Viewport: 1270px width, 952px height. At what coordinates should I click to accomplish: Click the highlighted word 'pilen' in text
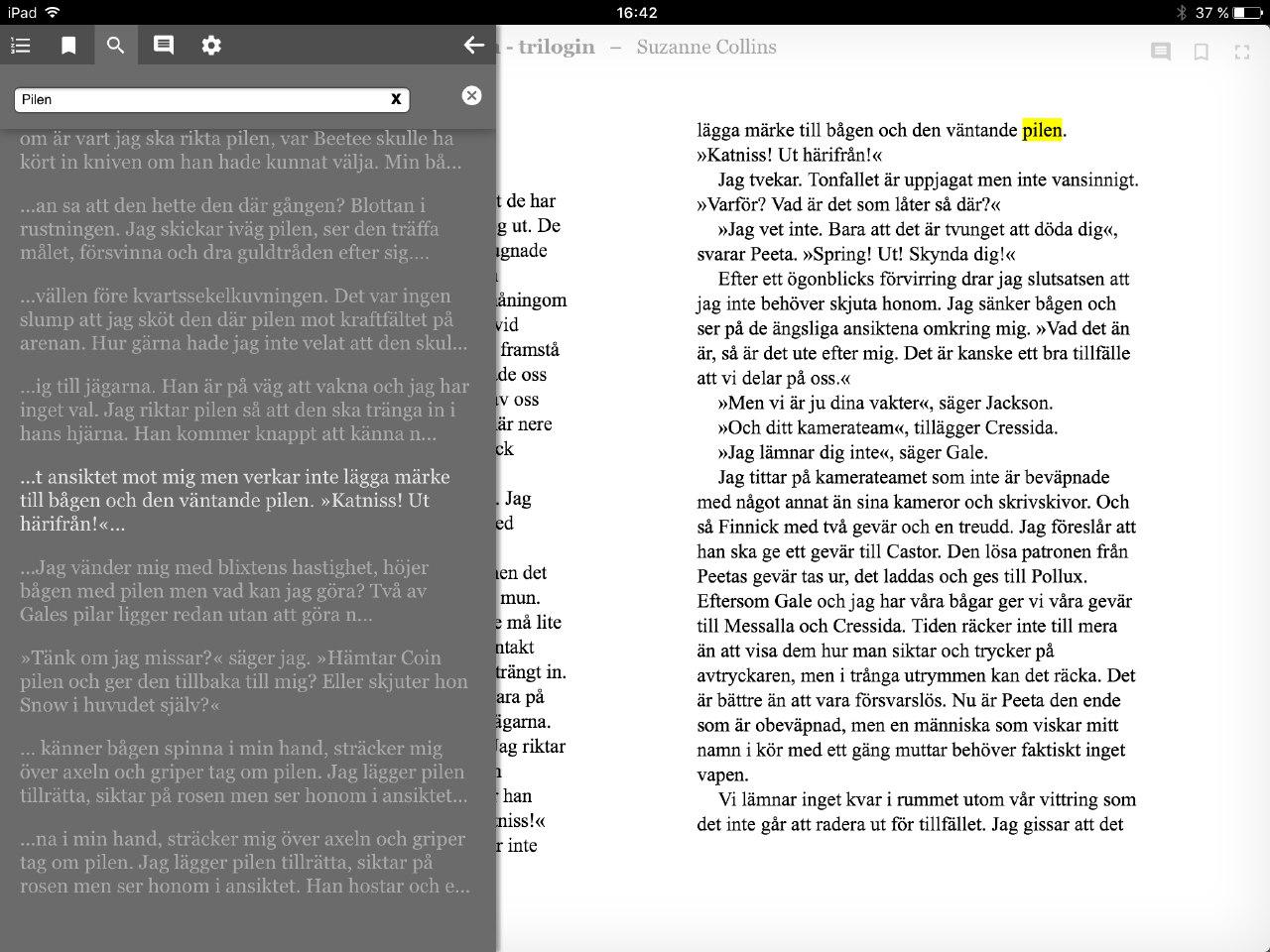tap(1042, 130)
